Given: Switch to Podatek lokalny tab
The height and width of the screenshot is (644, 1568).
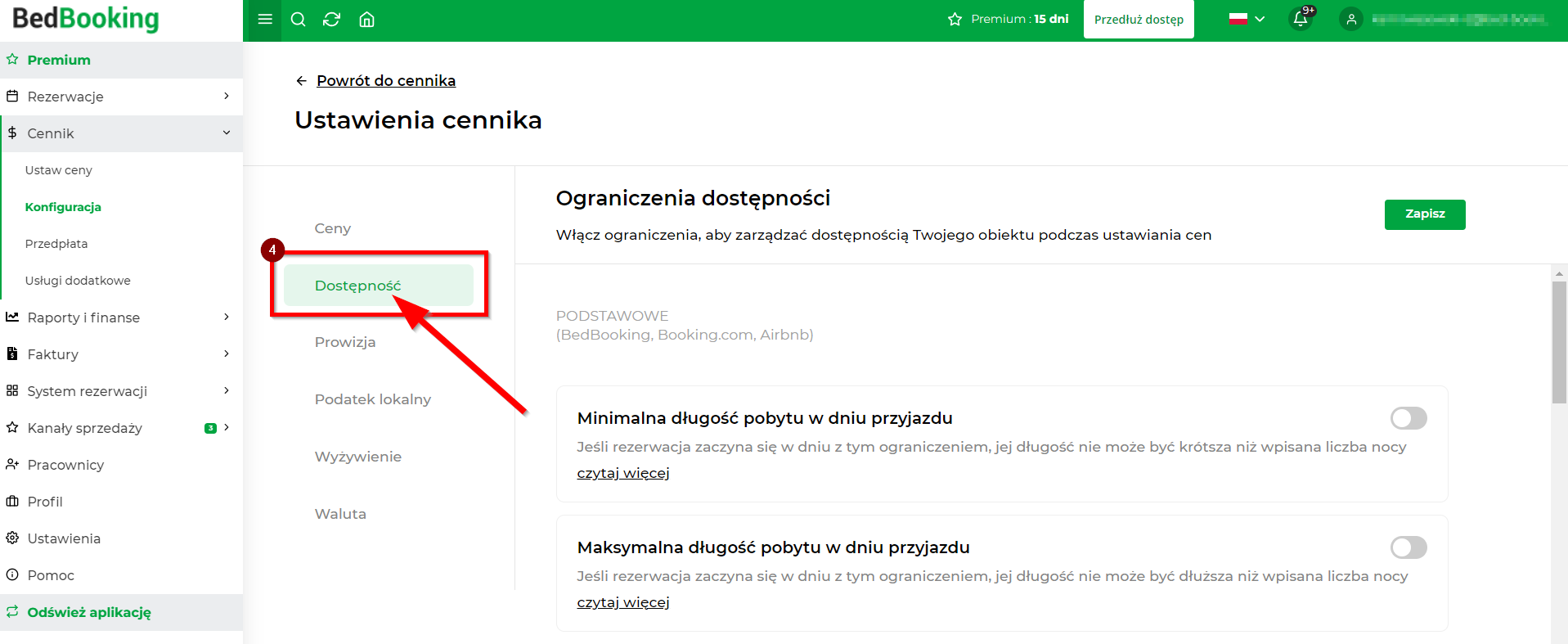Looking at the screenshot, I should coord(373,399).
